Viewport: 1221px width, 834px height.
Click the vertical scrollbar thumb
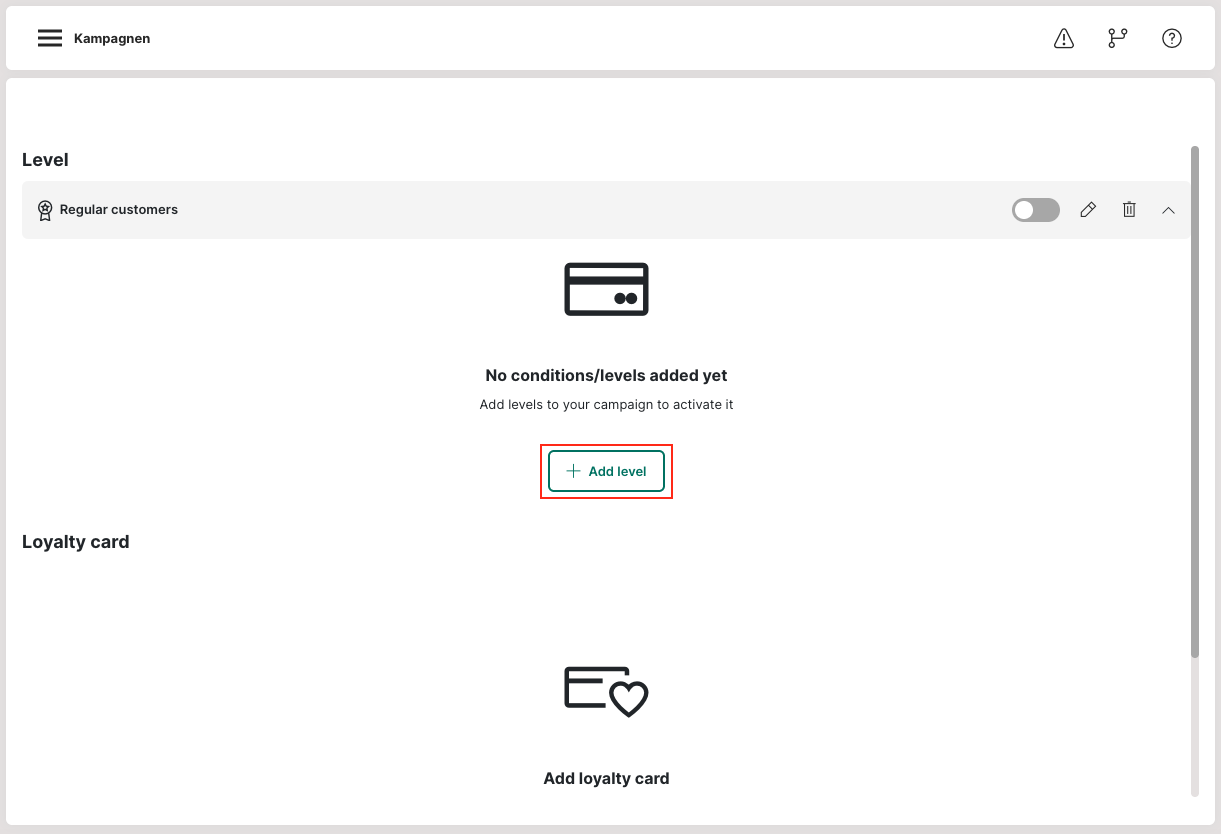(x=1194, y=400)
